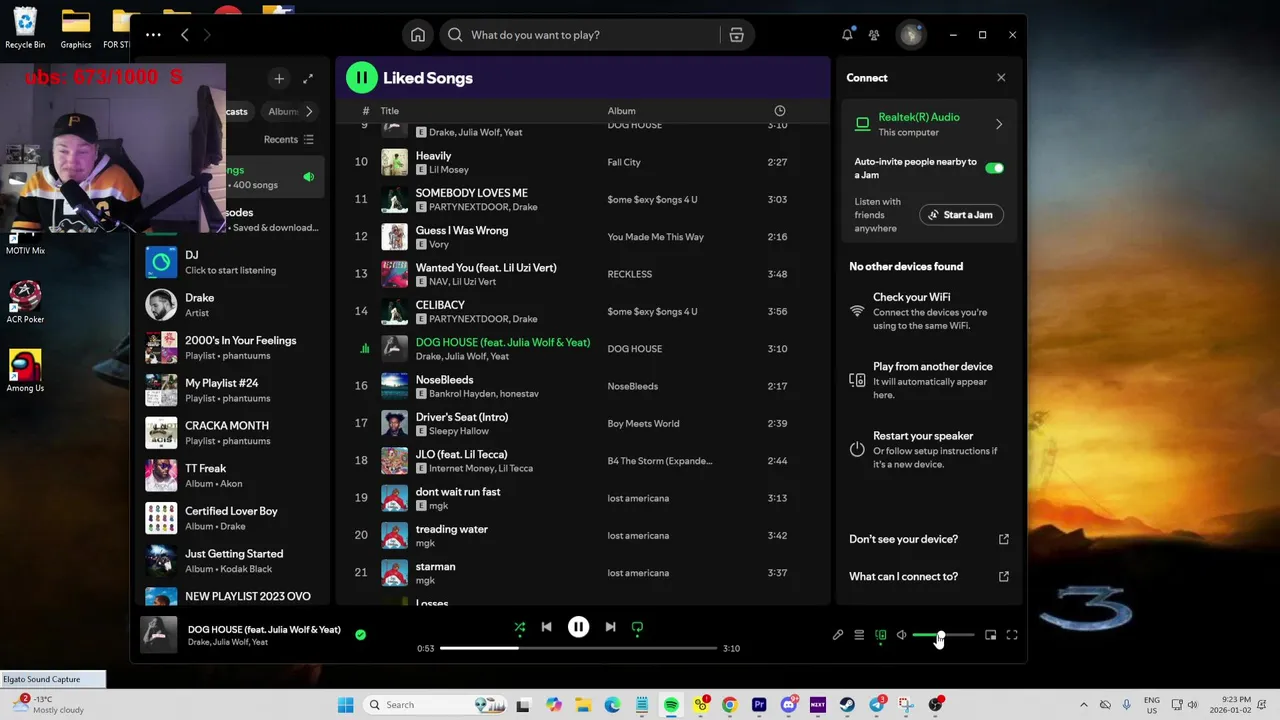The width and height of the screenshot is (1280, 720).
Task: Open Steam in the taskbar
Action: click(847, 705)
